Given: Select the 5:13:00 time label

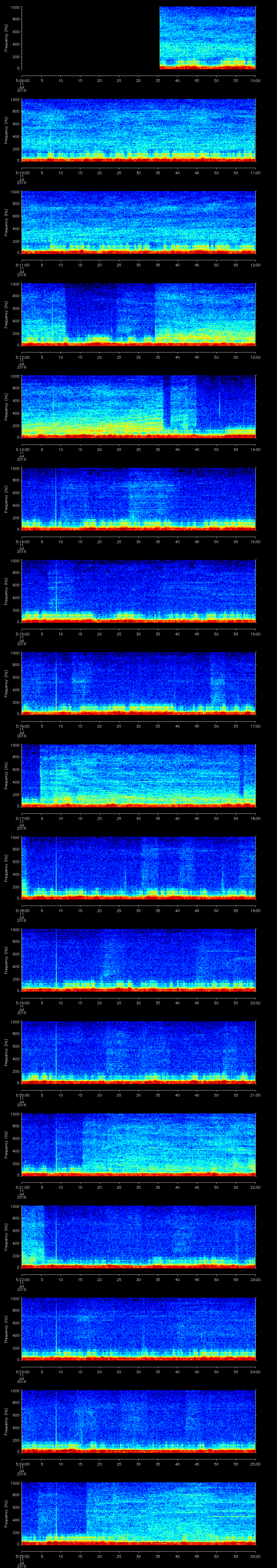Looking at the screenshot, I should (x=22, y=449).
